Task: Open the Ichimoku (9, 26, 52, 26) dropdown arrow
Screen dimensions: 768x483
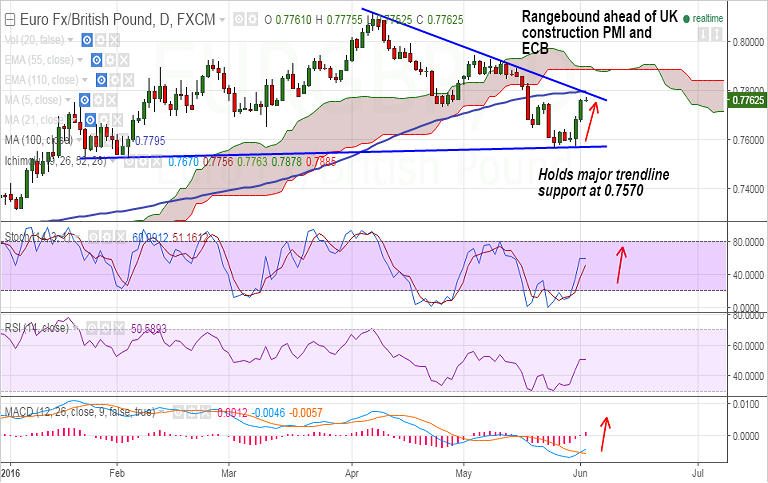Action: 115,161
